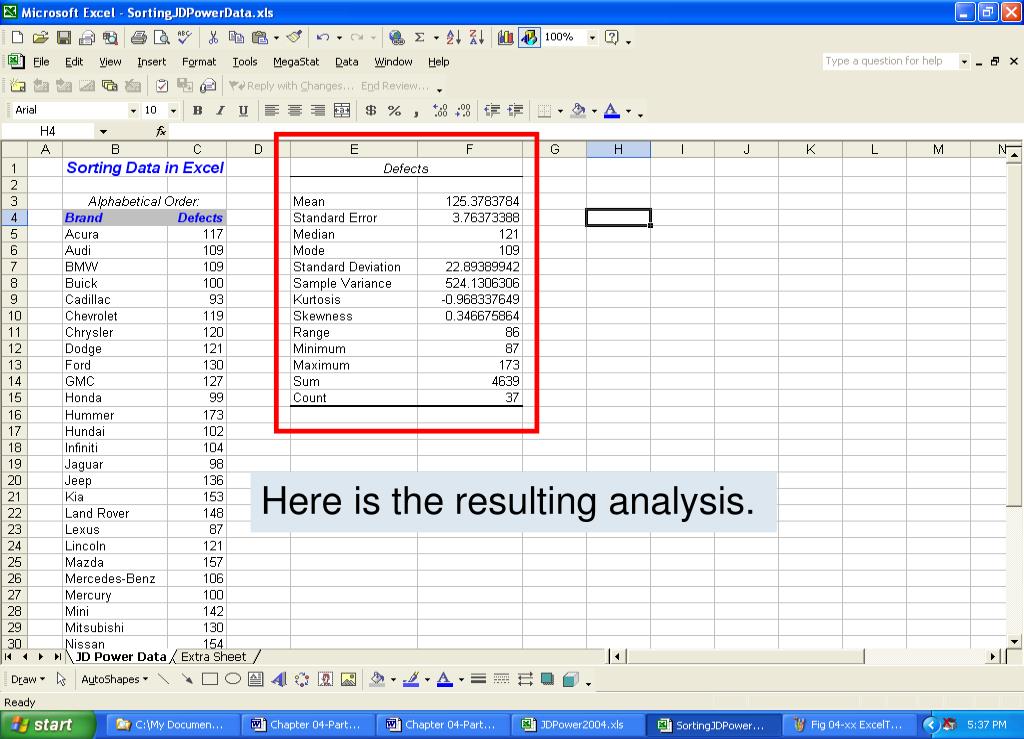Viewport: 1024px width, 739px height.
Task: Click the Undo arrow icon
Action: (x=323, y=37)
